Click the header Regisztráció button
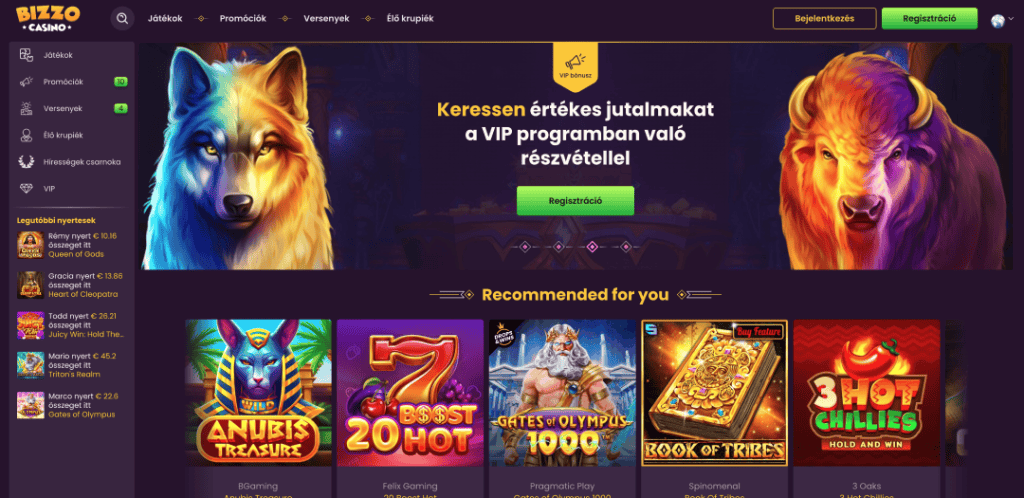Viewport: 1024px width, 498px height. 929,18
